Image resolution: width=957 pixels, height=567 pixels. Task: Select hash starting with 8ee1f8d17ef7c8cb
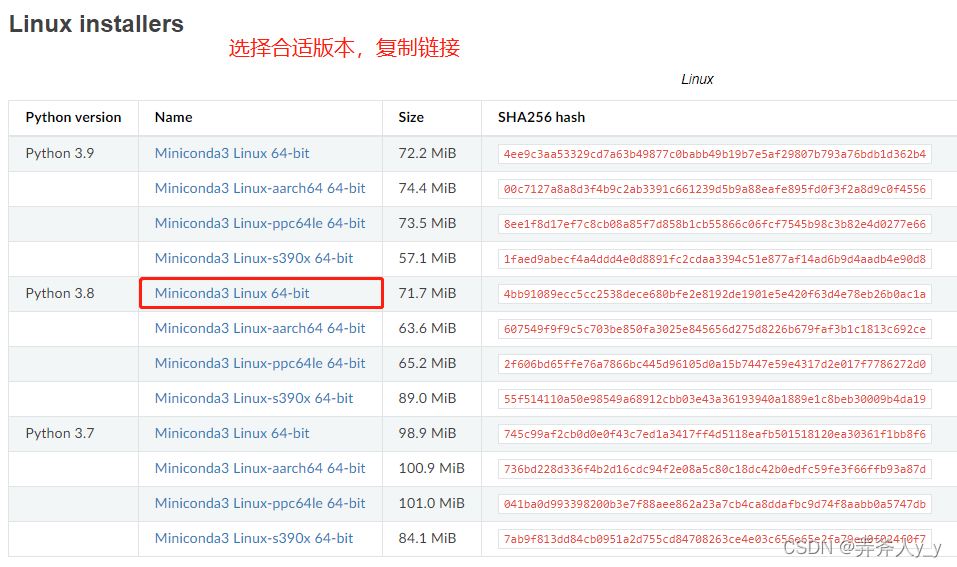(715, 224)
